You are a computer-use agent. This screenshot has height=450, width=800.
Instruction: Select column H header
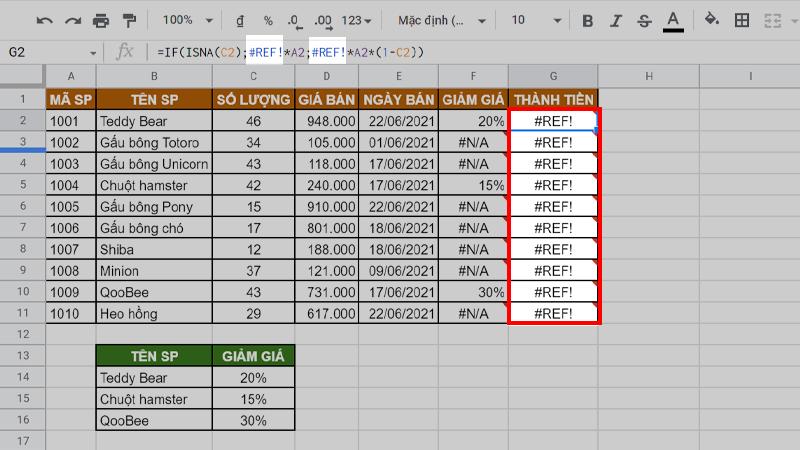(x=649, y=76)
